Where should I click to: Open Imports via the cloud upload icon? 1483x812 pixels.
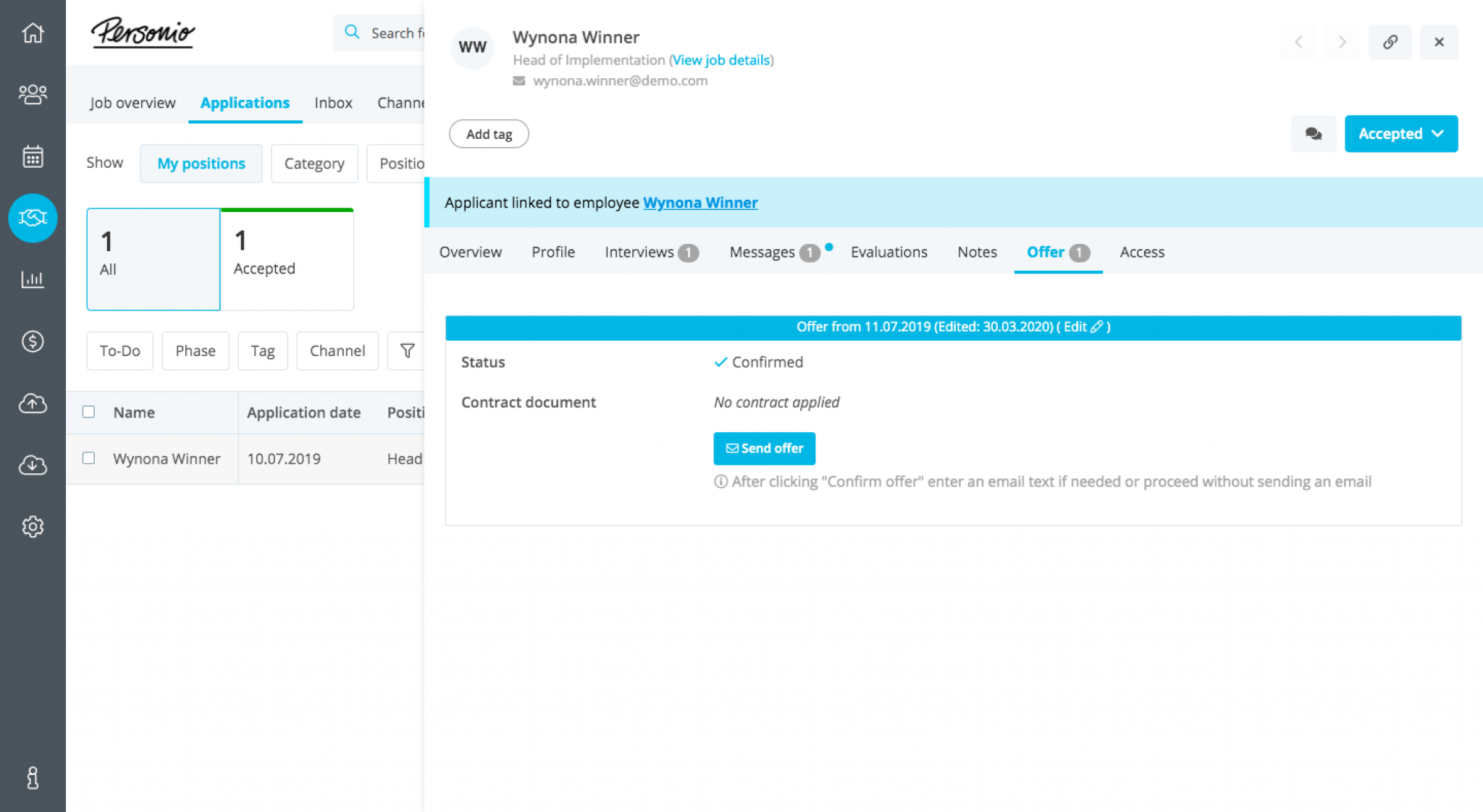pyautogui.click(x=33, y=404)
